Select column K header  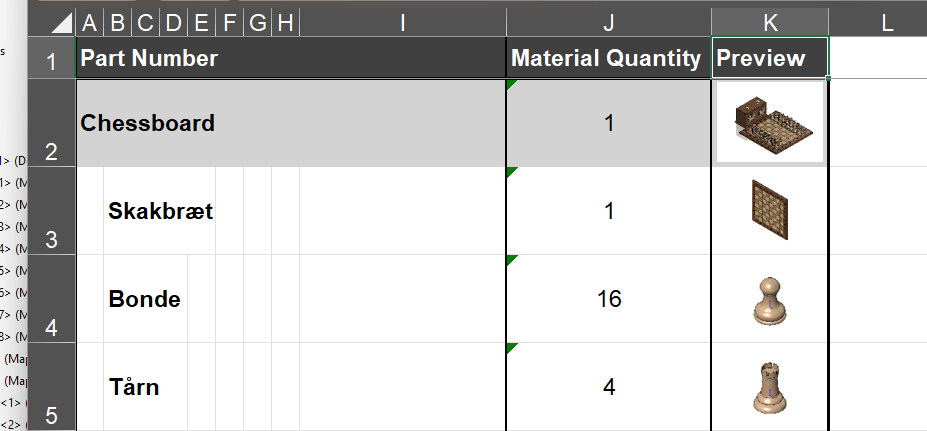(770, 23)
